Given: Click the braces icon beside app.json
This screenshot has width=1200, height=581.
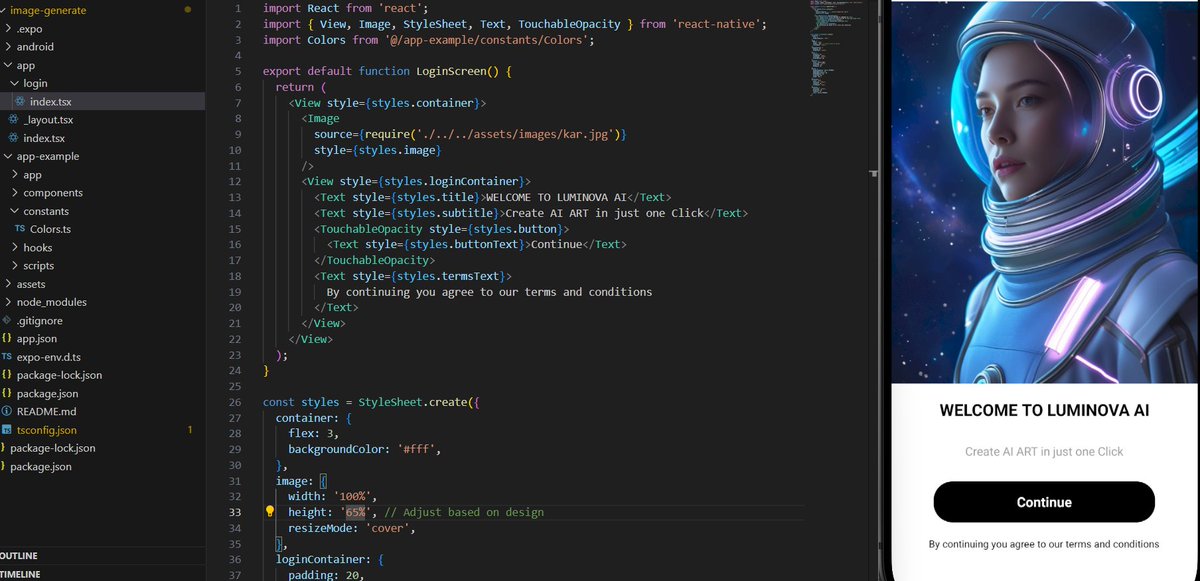Looking at the screenshot, I should [6, 339].
